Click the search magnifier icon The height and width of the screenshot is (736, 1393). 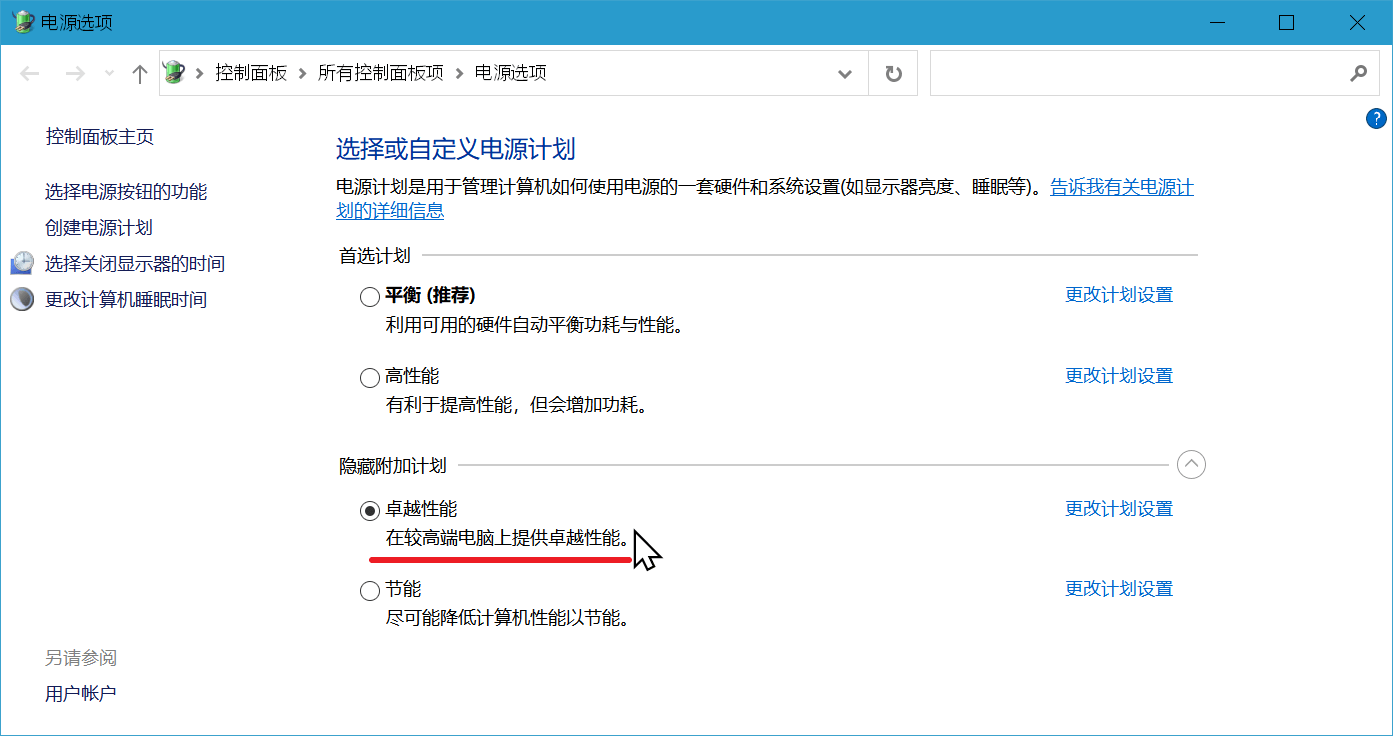1358,72
